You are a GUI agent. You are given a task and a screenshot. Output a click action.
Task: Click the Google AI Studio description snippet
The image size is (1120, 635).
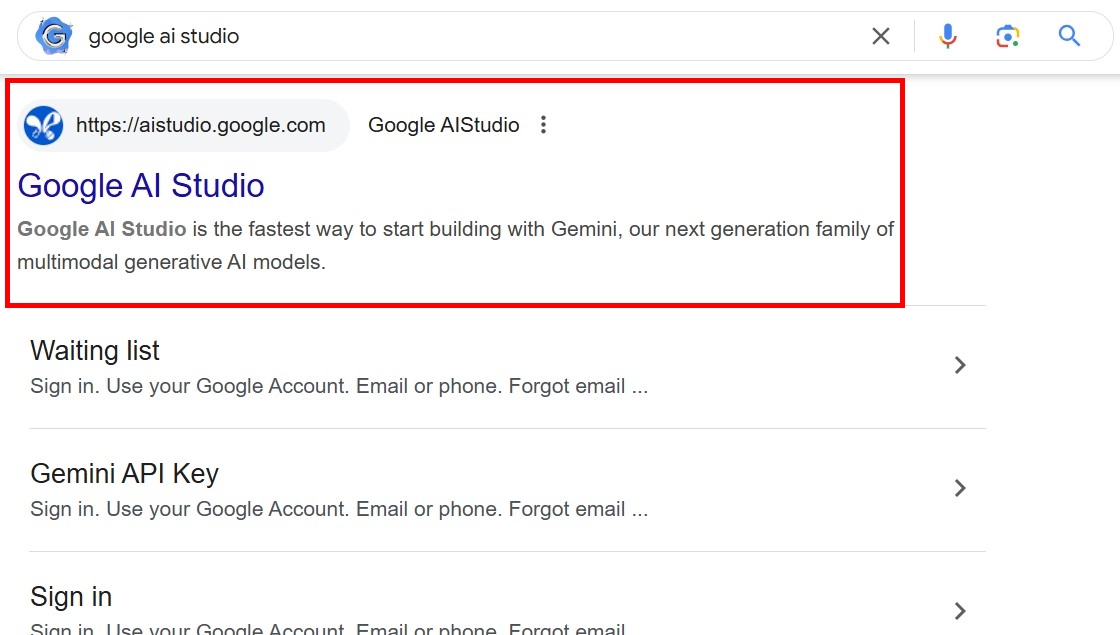(455, 246)
